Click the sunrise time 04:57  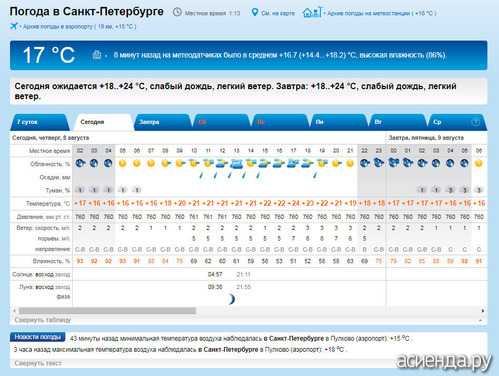click(215, 274)
